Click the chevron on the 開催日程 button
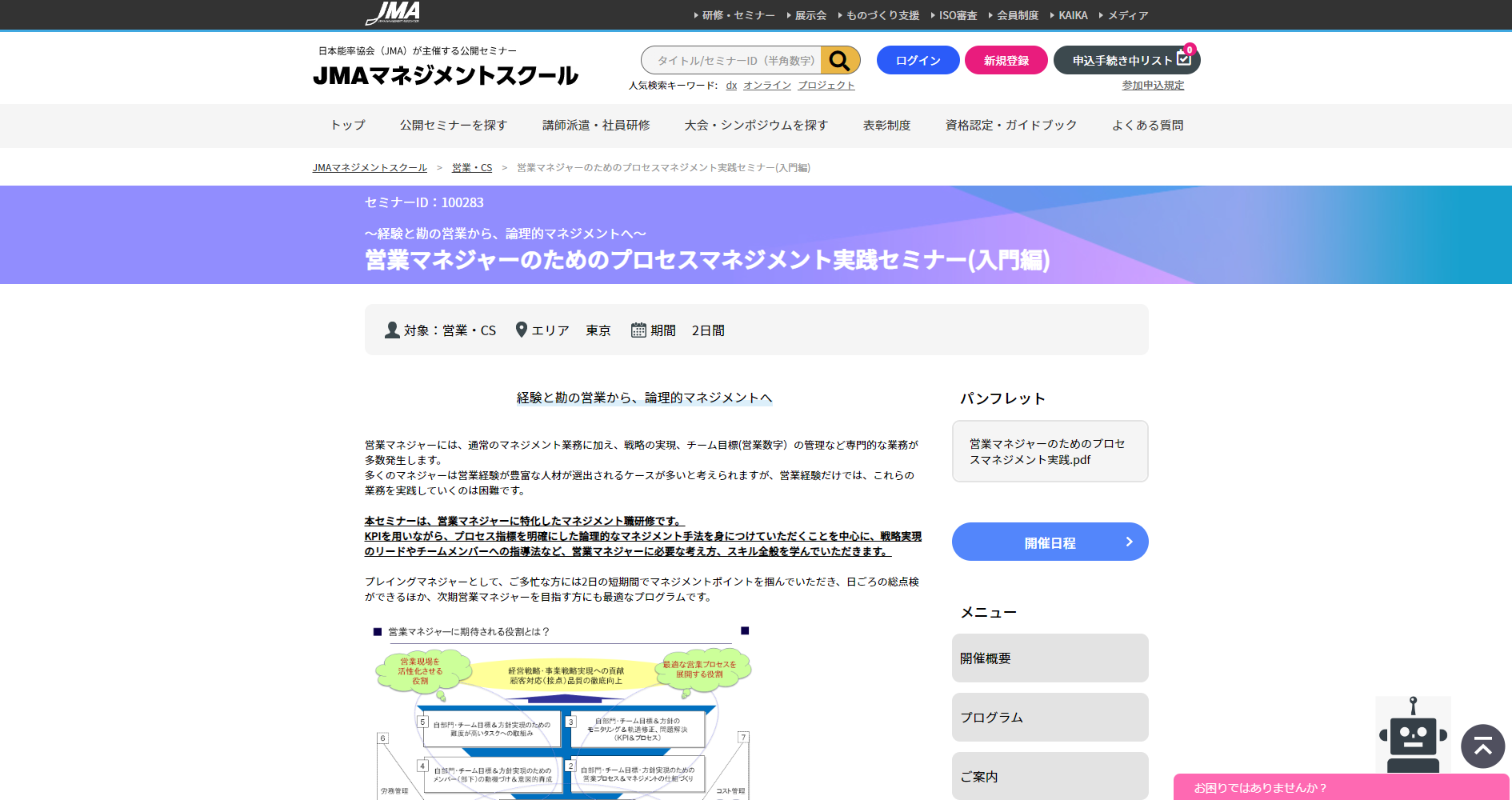 (1130, 542)
